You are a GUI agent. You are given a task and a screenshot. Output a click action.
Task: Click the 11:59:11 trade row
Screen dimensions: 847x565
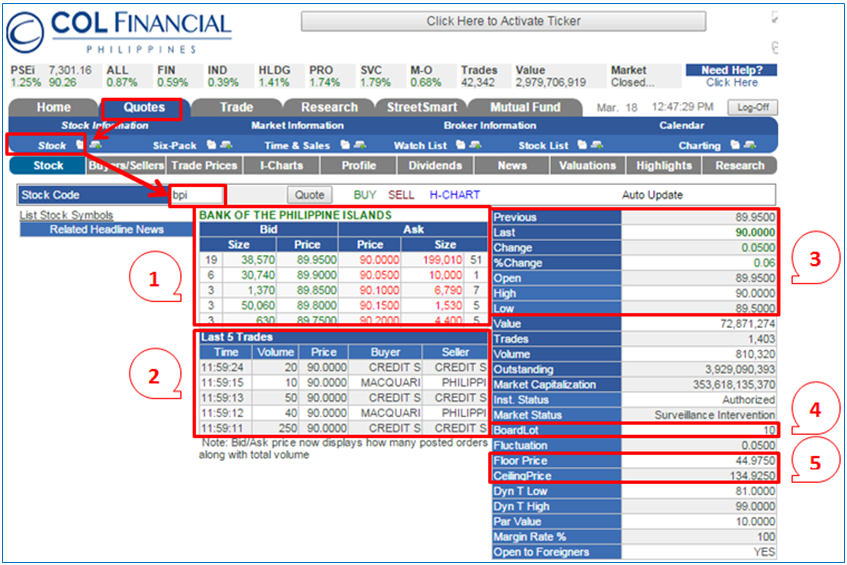click(343, 428)
